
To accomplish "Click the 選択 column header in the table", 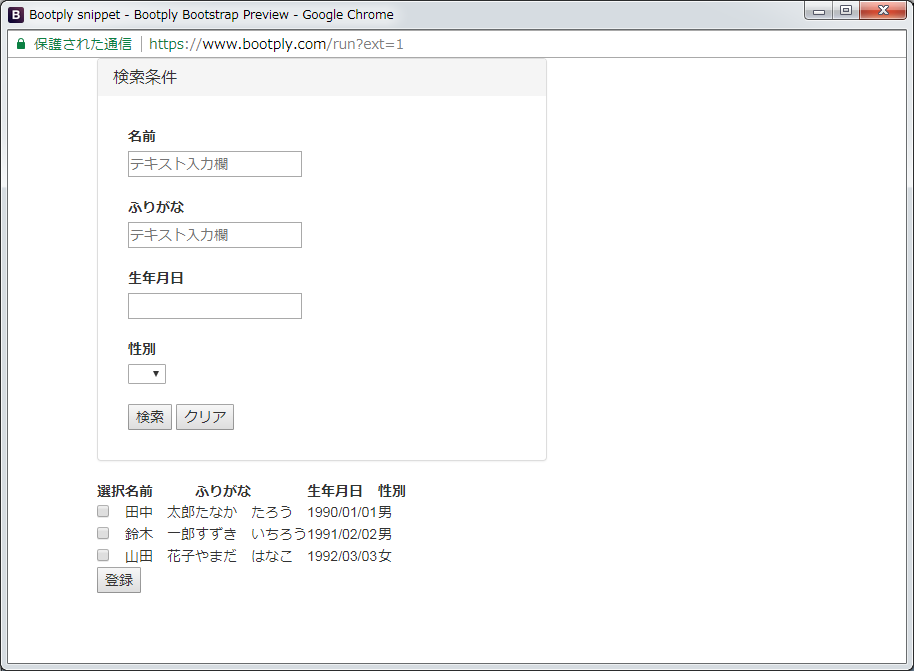I will (106, 491).
